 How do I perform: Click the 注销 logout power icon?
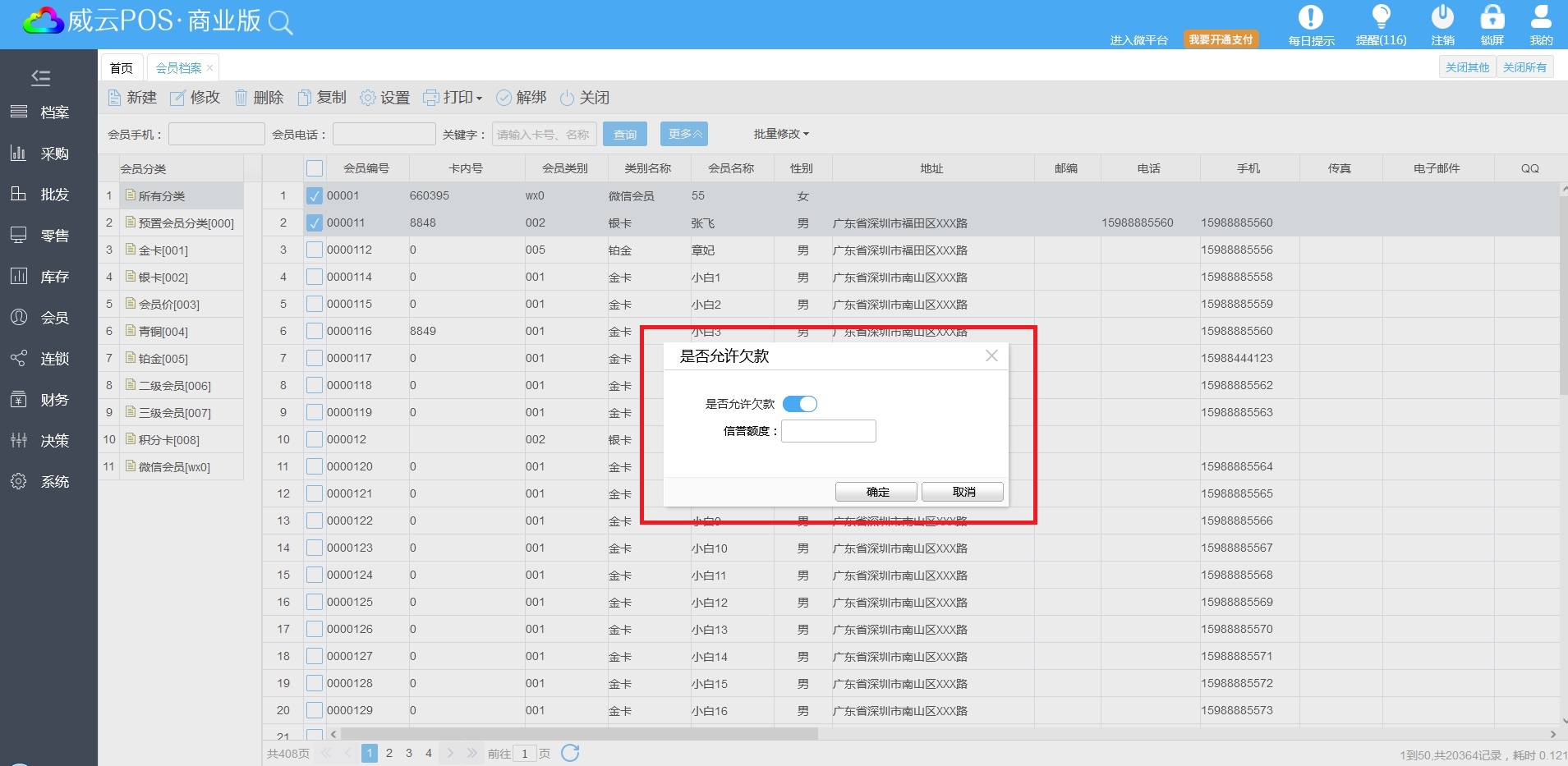[x=1442, y=17]
